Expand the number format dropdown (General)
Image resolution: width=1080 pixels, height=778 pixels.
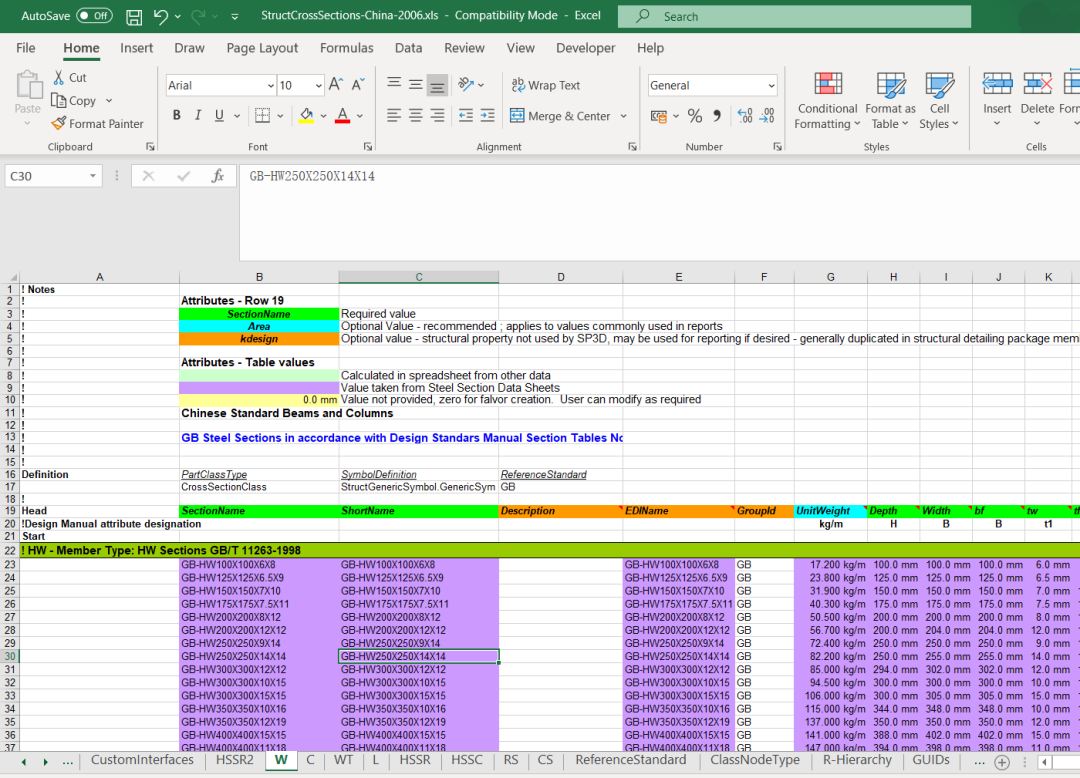[771, 85]
